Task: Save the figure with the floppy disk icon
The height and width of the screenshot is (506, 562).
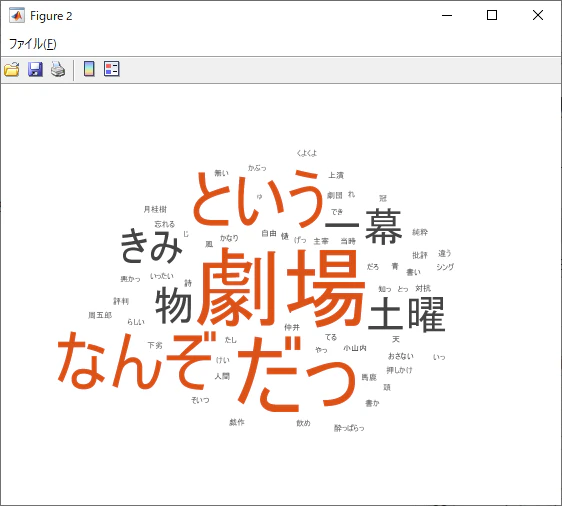Action: coord(35,69)
